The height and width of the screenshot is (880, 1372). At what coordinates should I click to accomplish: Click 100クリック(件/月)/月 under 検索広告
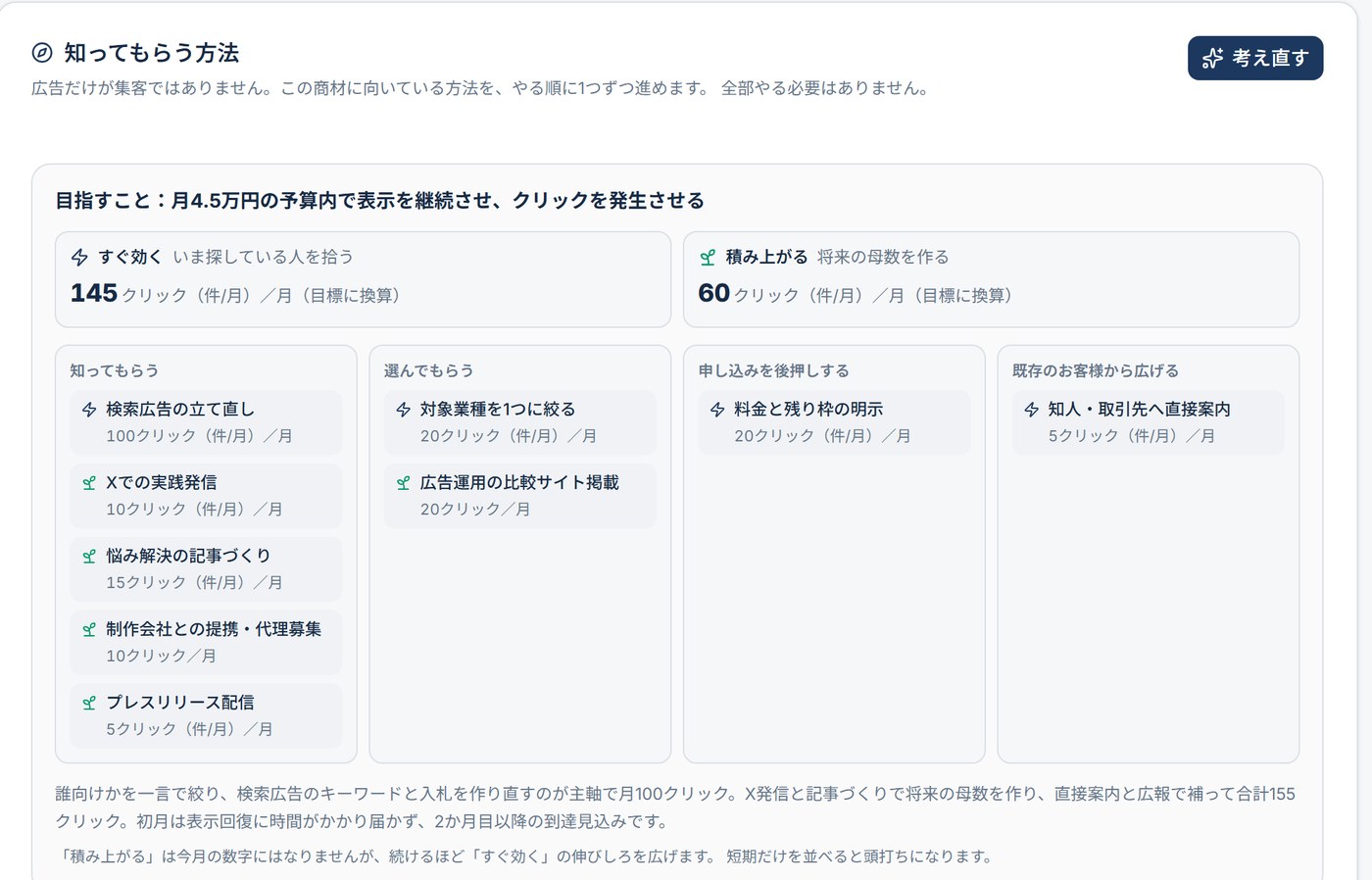click(199, 436)
